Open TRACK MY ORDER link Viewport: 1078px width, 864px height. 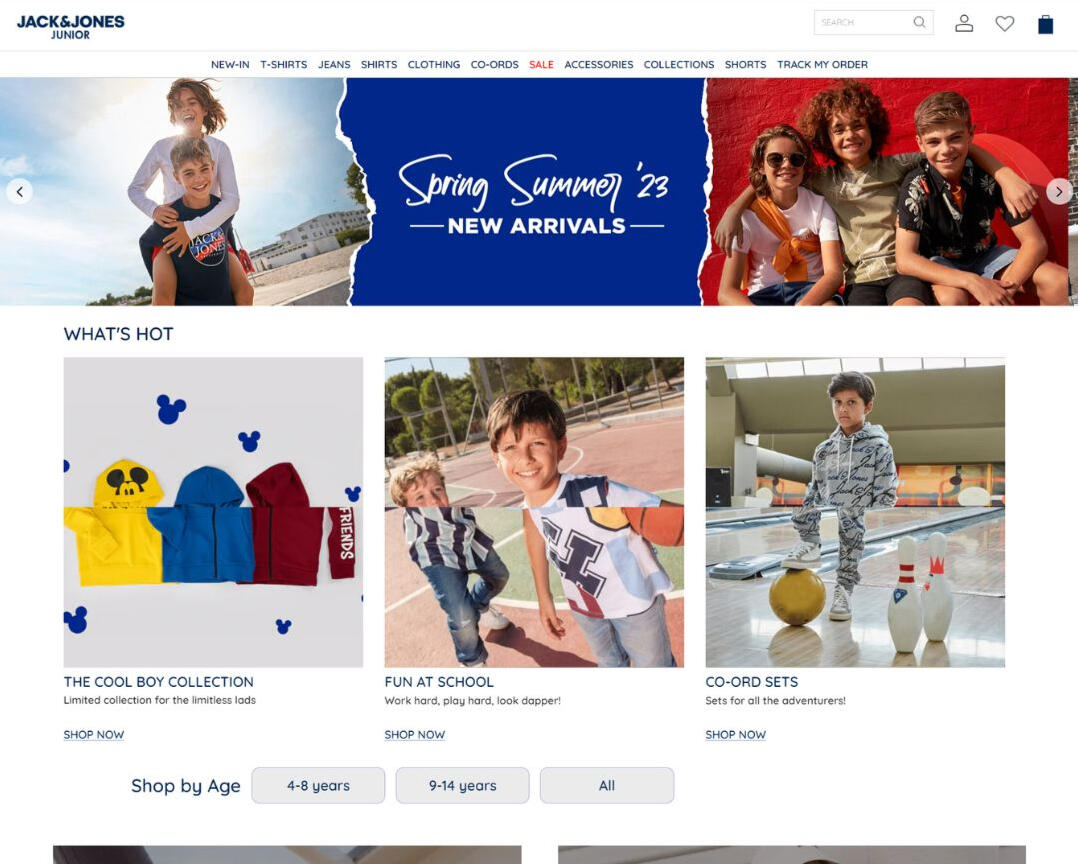tap(822, 65)
